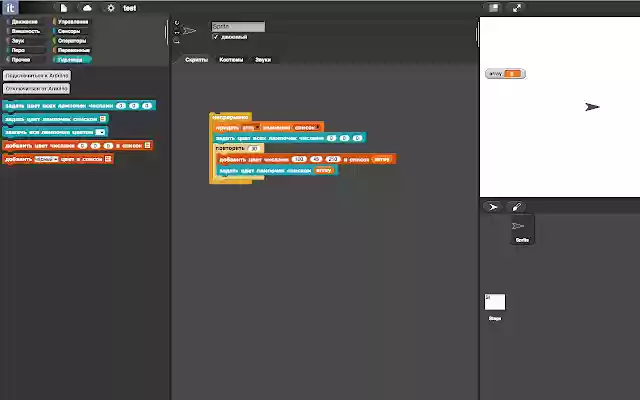The width and height of the screenshot is (640, 400).
Task: Switch to the Костюмы tab
Action: (231, 60)
